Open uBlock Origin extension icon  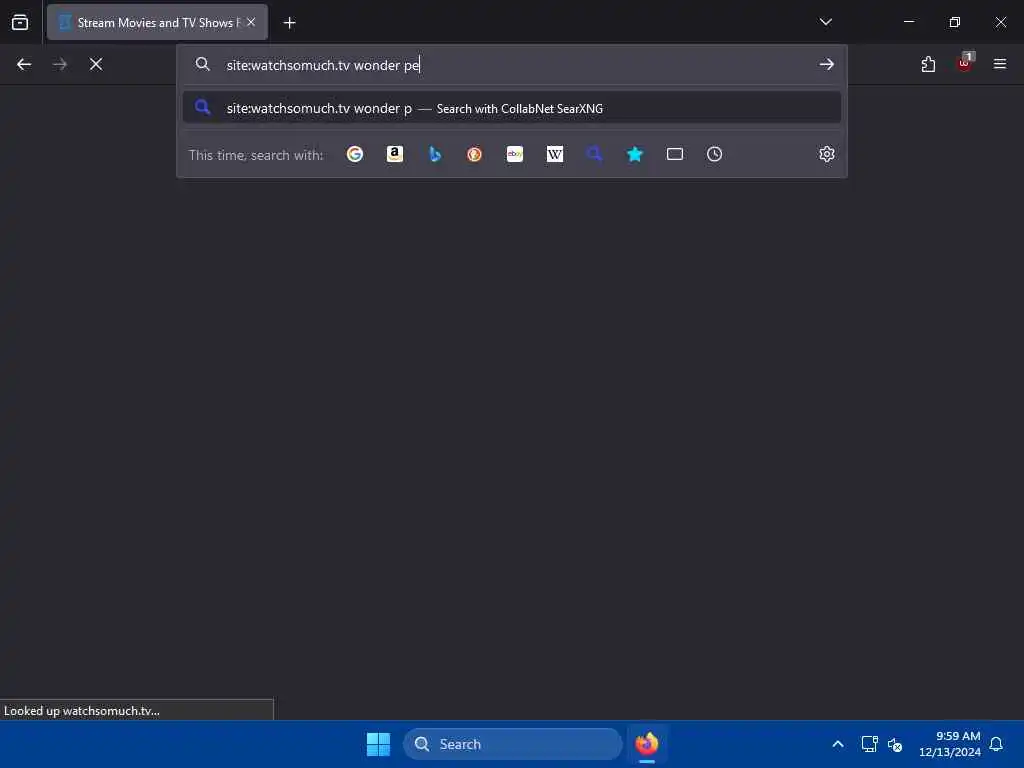[965, 63]
